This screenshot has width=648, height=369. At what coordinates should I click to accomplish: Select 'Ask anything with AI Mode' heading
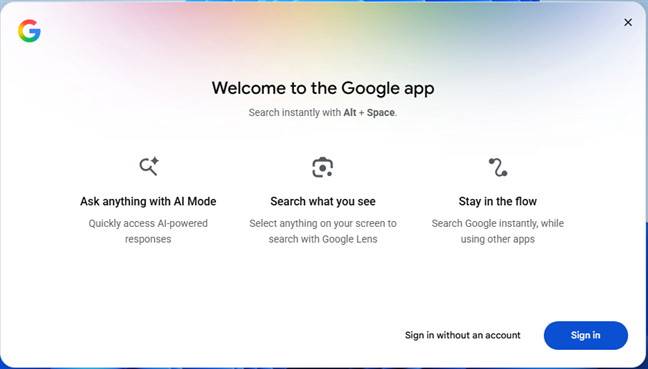(148, 201)
